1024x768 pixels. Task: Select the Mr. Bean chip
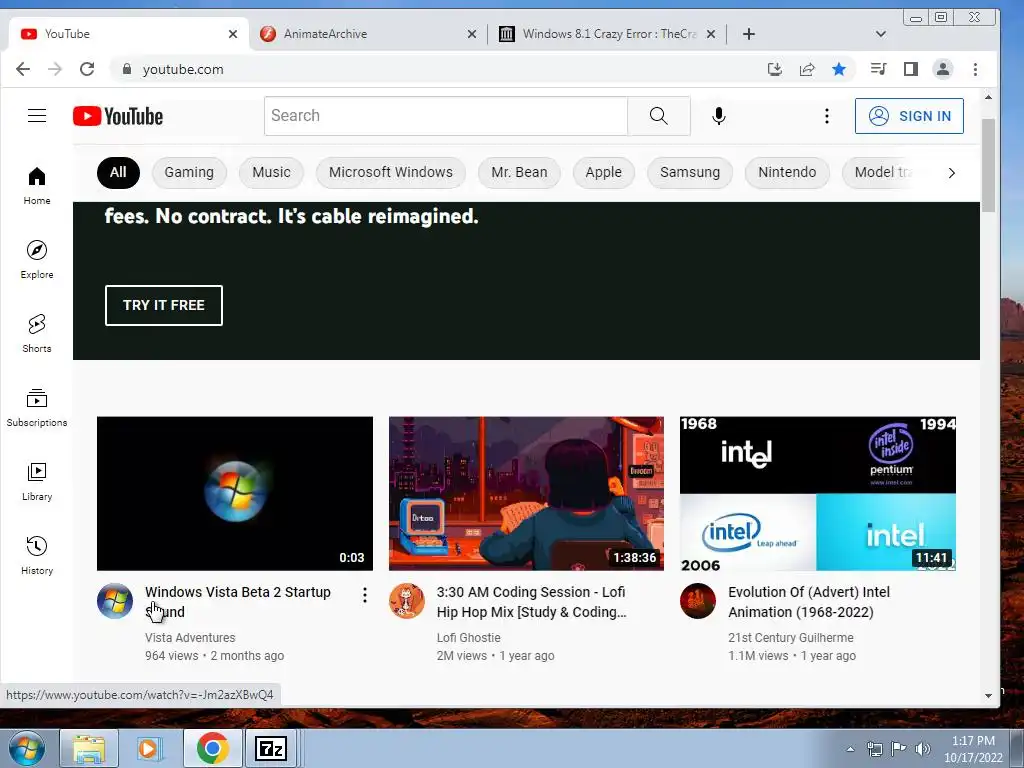(519, 172)
